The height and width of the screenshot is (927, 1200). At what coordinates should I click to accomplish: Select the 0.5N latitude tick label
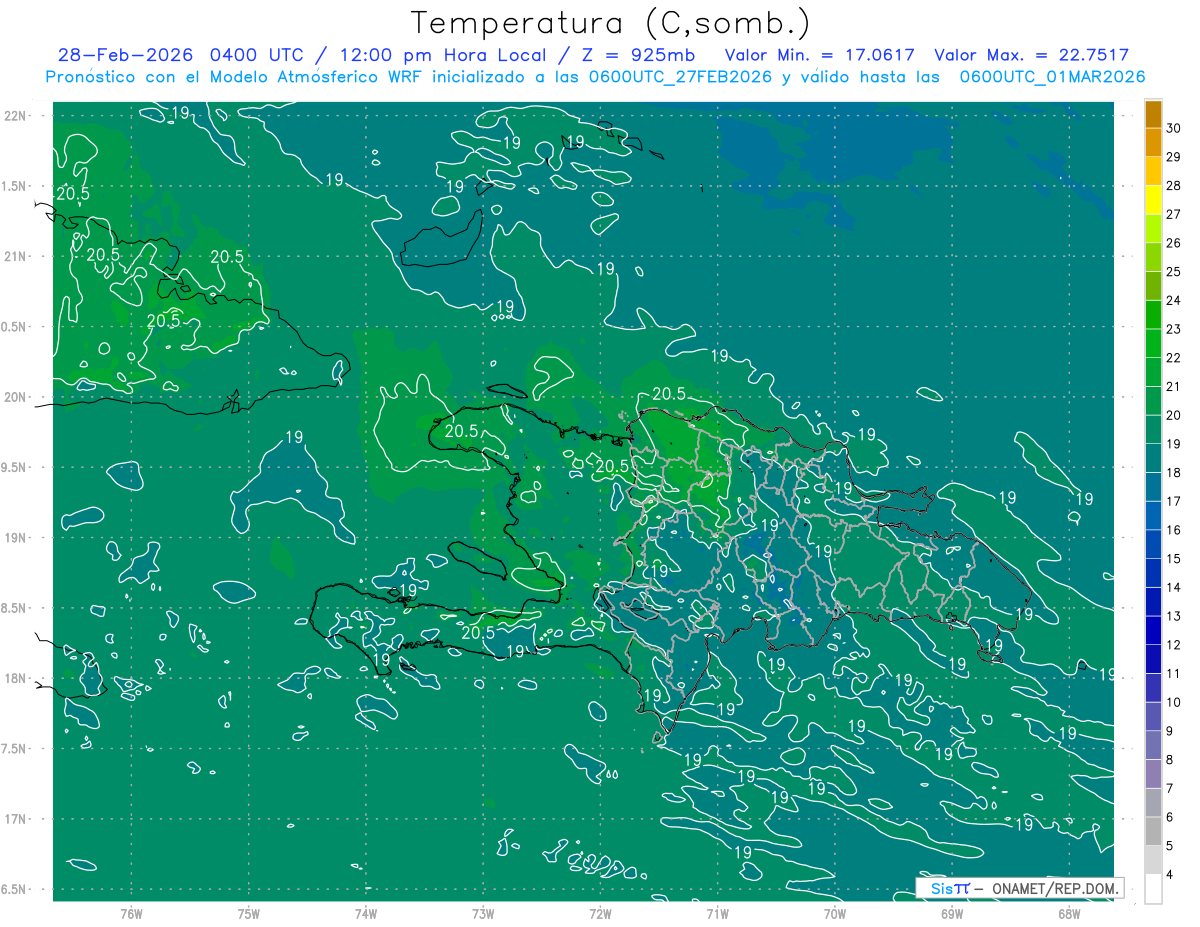point(15,327)
